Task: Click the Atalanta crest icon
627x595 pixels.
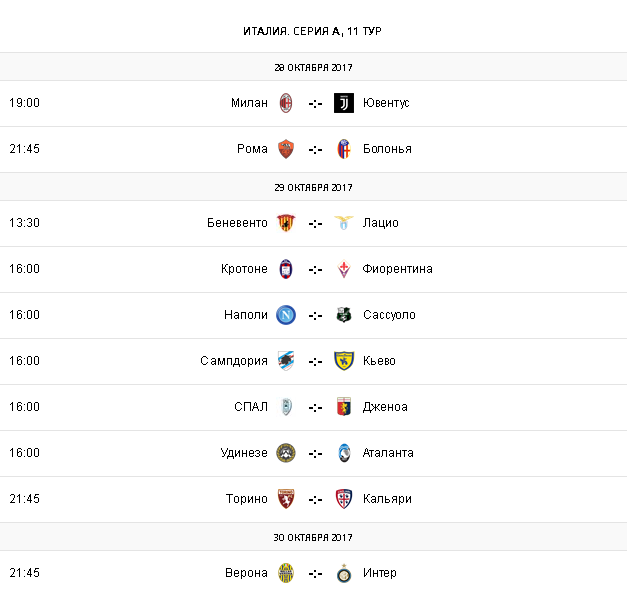Action: [x=344, y=453]
